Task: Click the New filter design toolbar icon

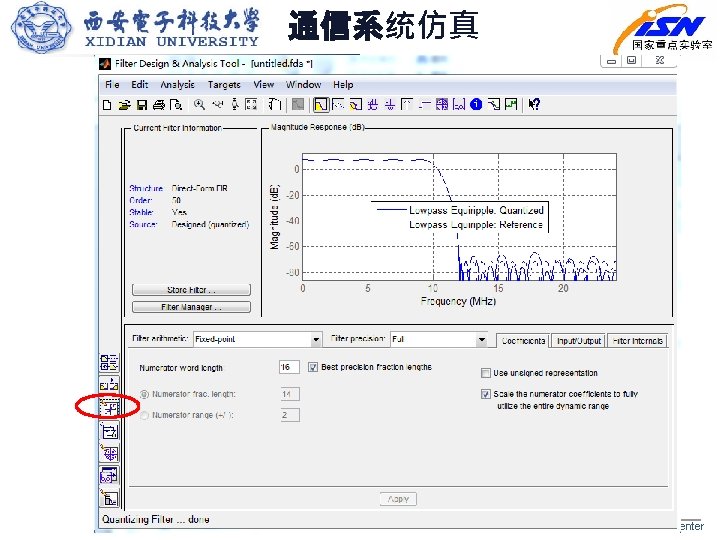Action: pos(107,105)
